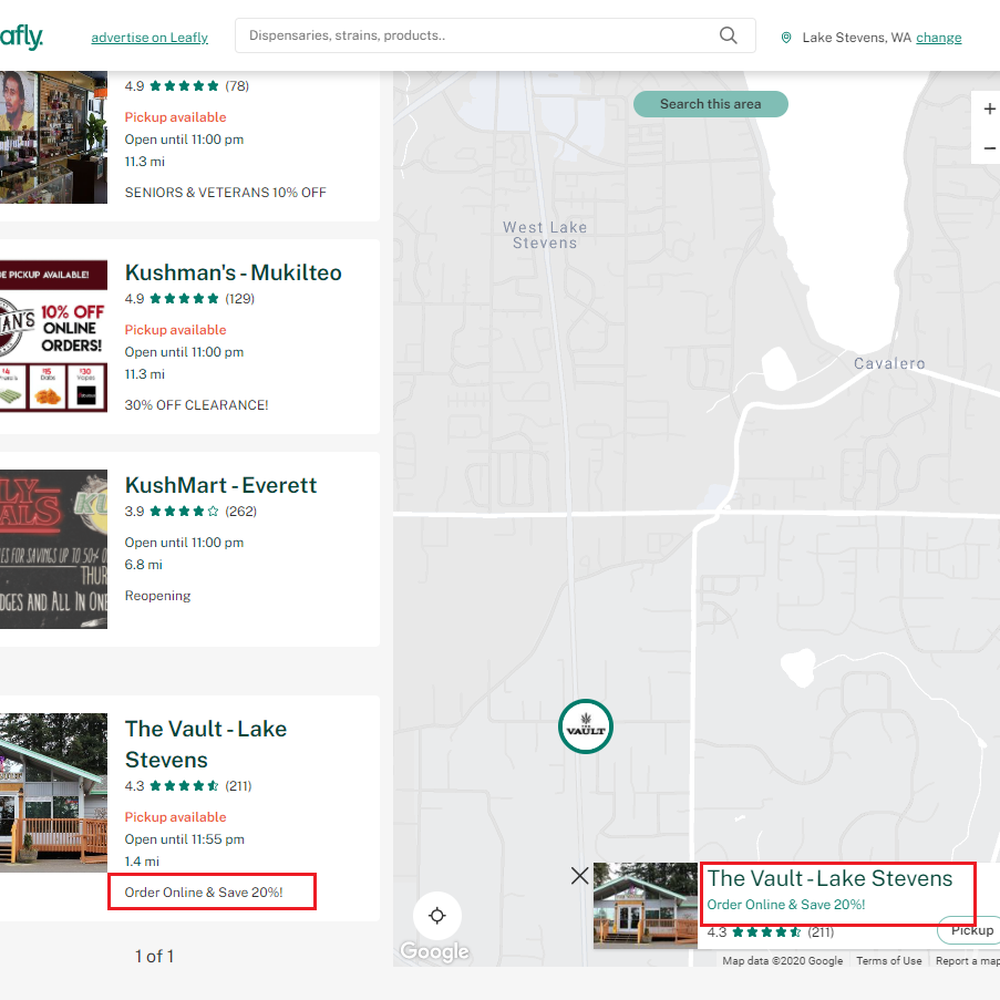The width and height of the screenshot is (1000, 1000).
Task: Click Kushman's 4.9 star rating (129)
Action: coord(189,298)
